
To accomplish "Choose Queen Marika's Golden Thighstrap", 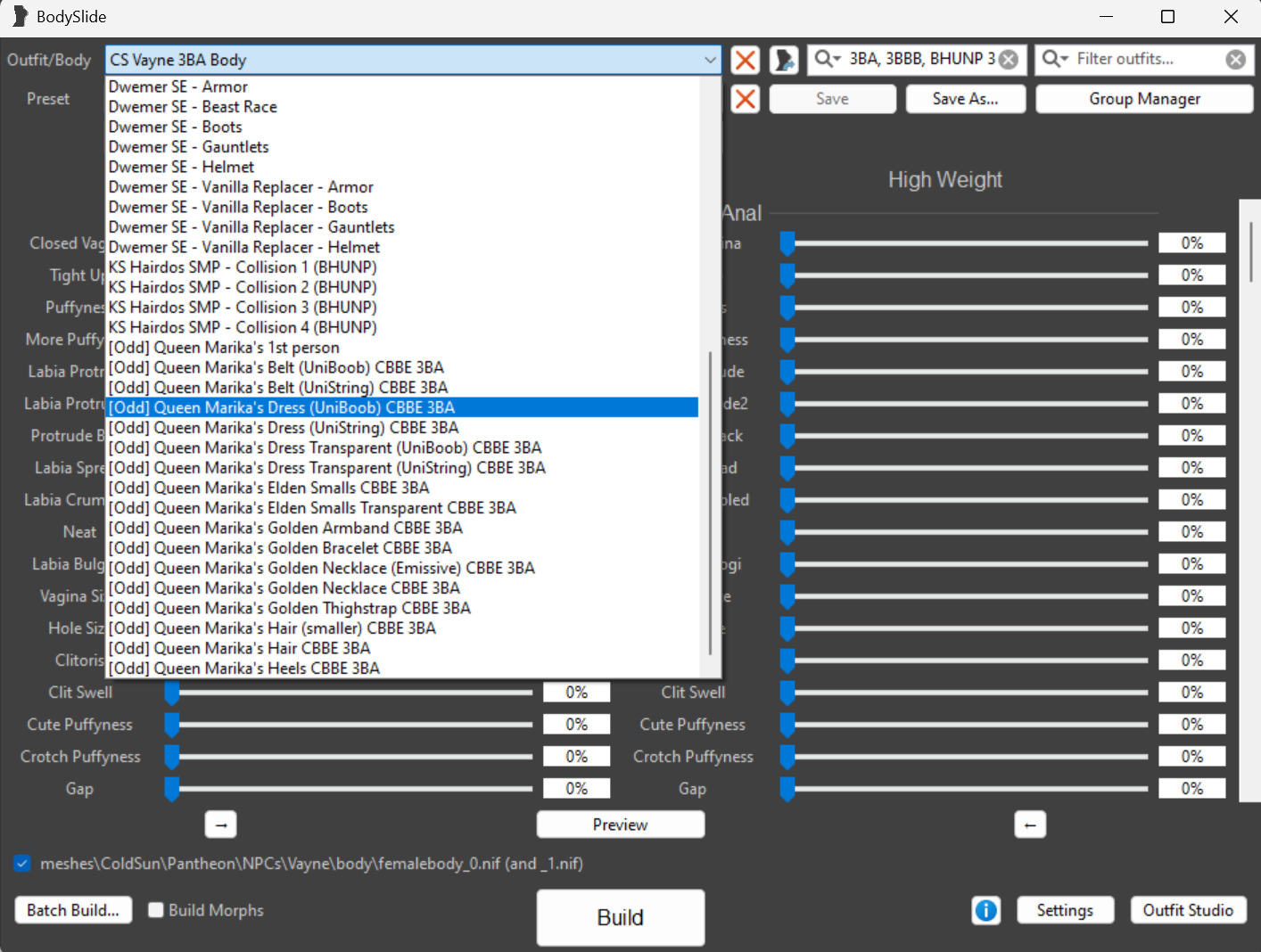I will pos(401,608).
